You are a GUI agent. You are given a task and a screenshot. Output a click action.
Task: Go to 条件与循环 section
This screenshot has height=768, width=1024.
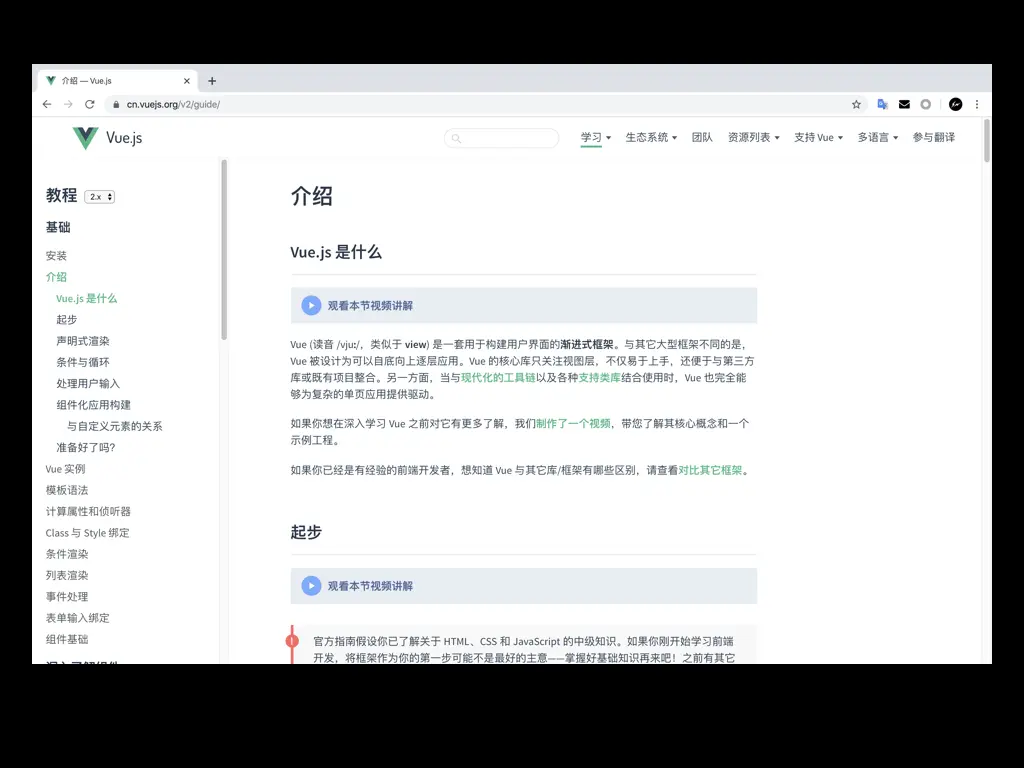(x=83, y=362)
